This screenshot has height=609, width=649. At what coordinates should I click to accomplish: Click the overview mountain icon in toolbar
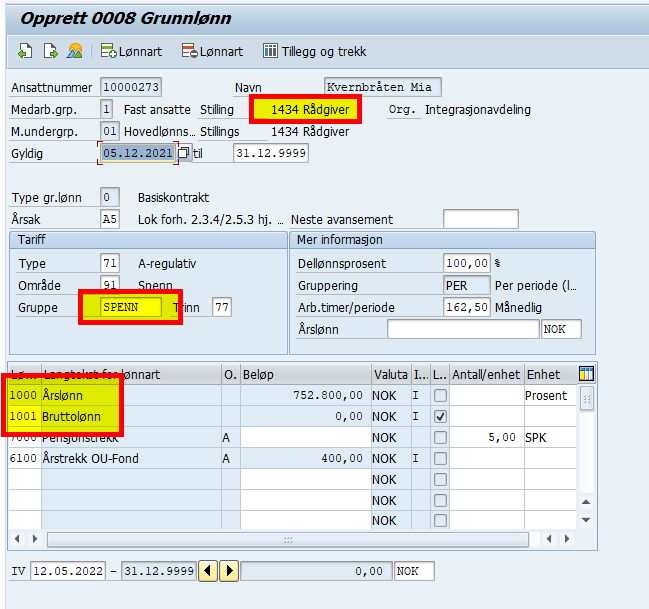coord(75,51)
